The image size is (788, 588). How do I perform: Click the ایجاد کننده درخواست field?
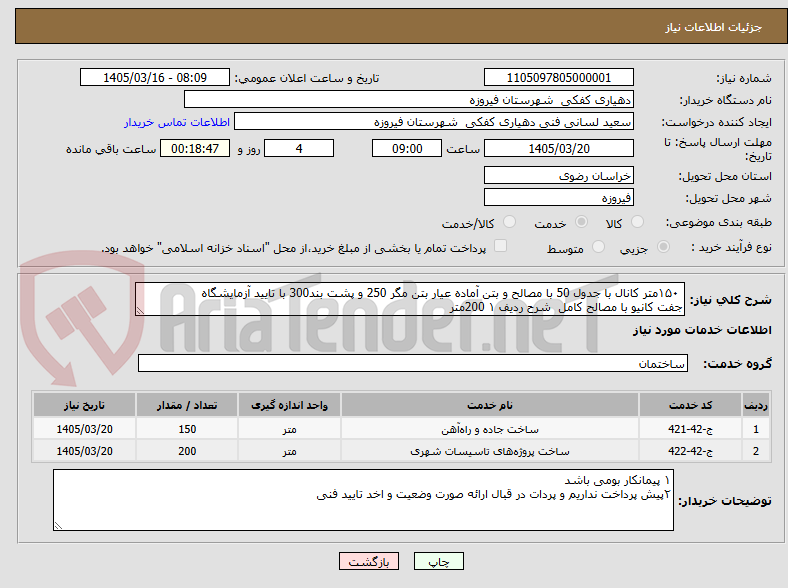(x=434, y=122)
